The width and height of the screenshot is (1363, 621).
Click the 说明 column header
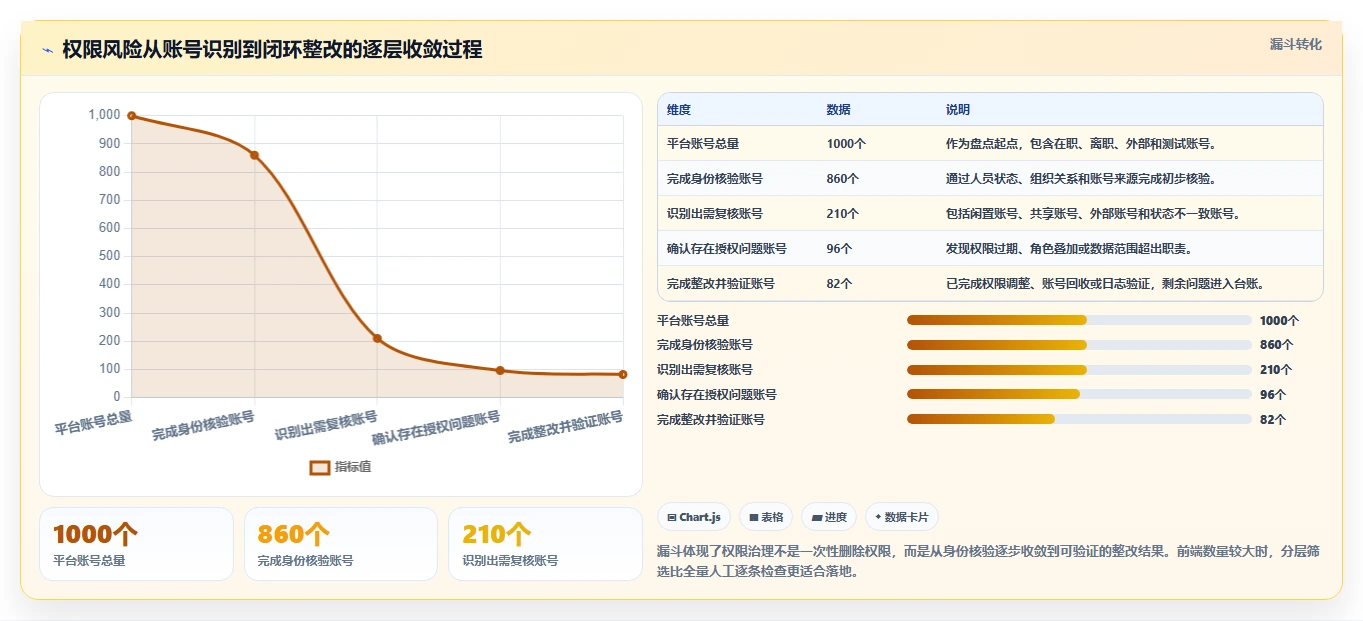click(x=958, y=110)
